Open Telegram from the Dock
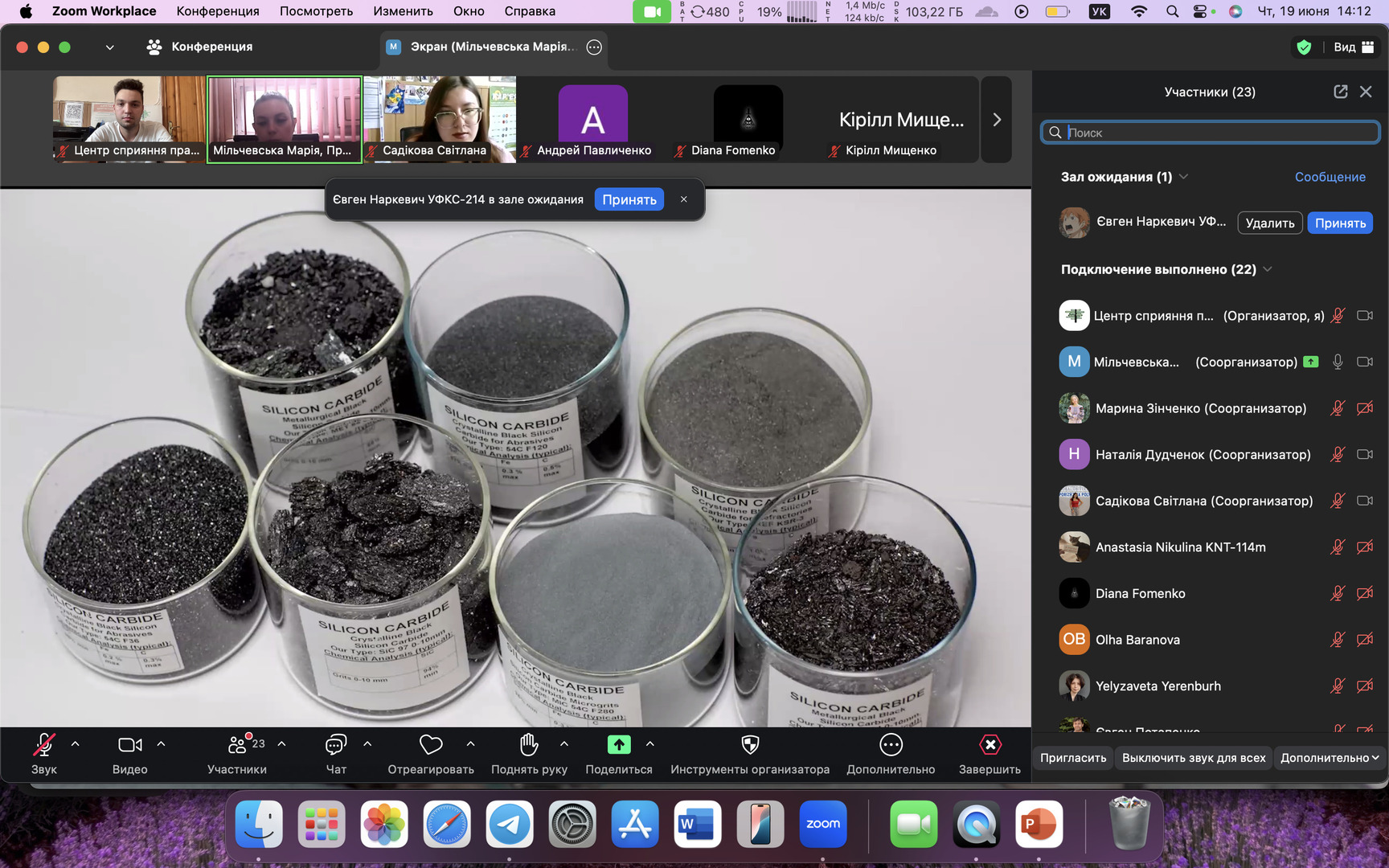Image resolution: width=1389 pixels, height=868 pixels. point(510,825)
